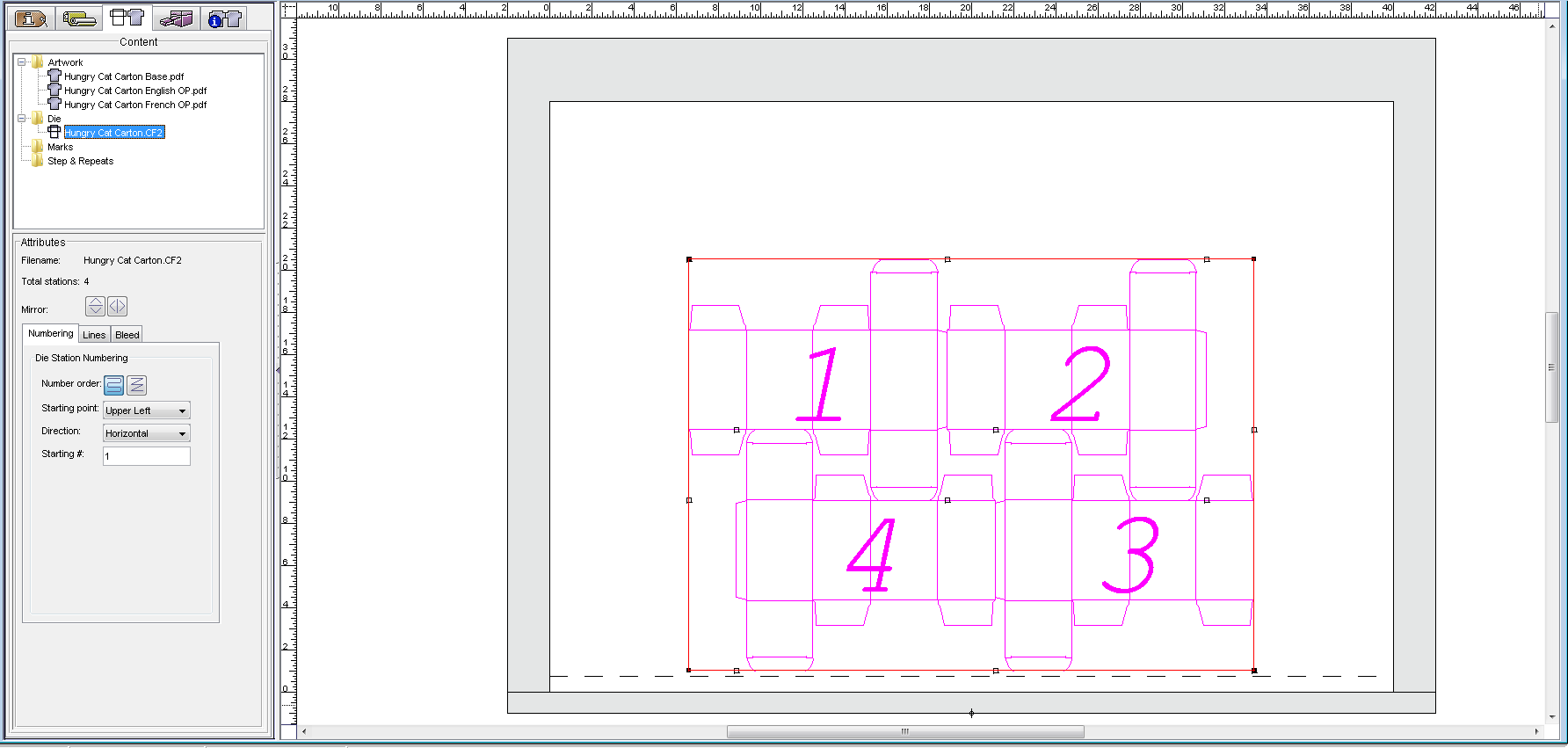This screenshot has width=1568, height=748.
Task: Open the shirts info tab
Action: click(x=225, y=18)
